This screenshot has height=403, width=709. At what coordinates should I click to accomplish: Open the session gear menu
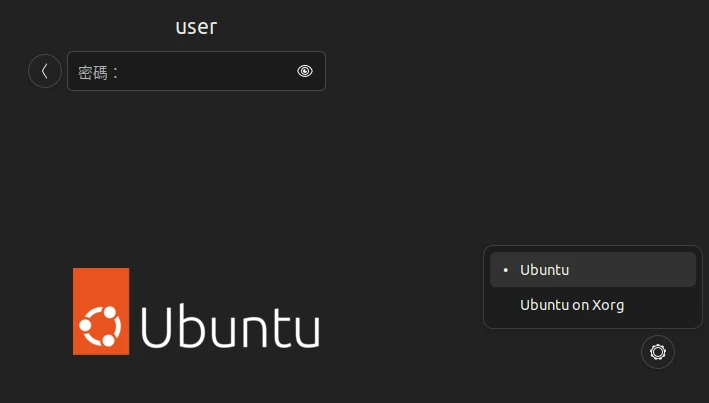point(658,352)
